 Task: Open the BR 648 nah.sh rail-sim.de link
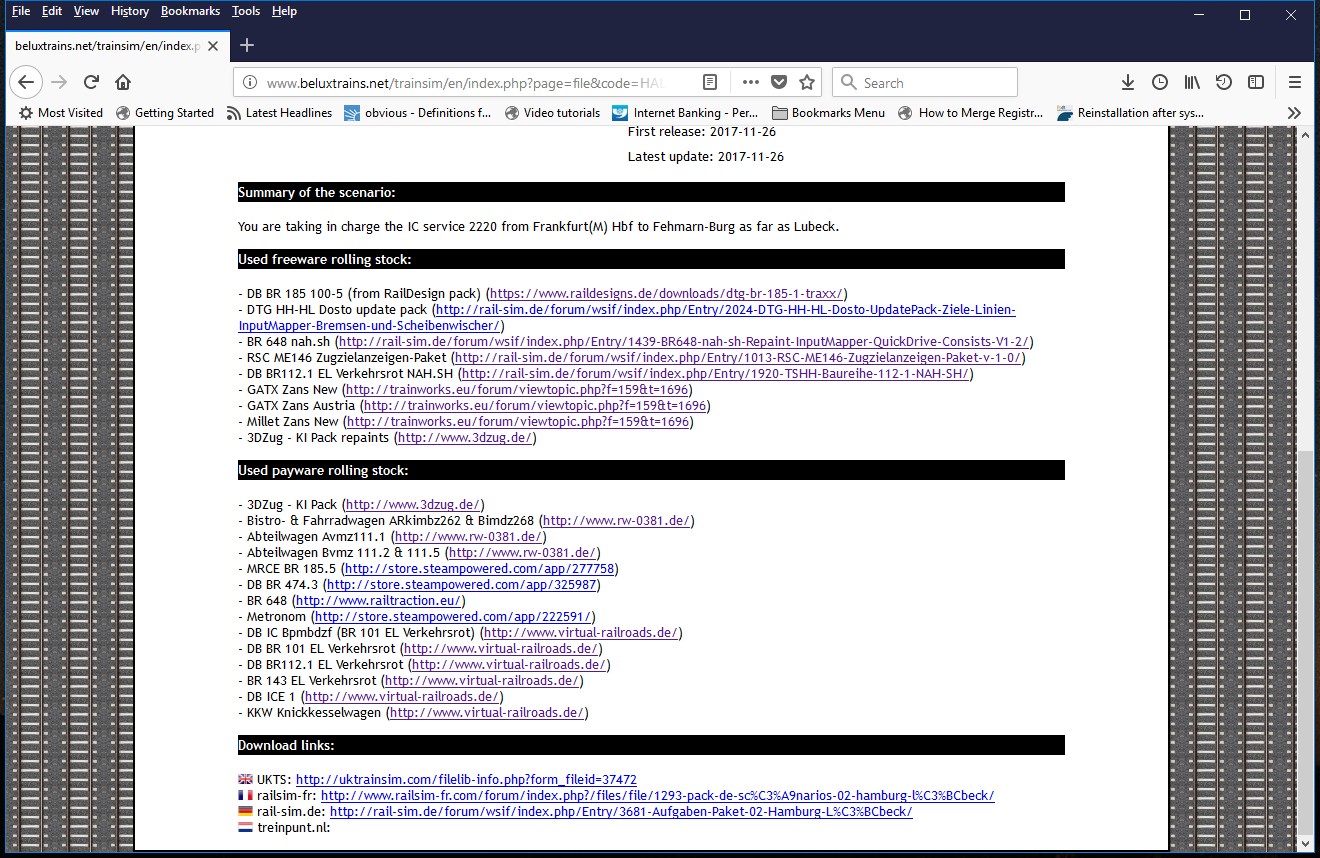(x=684, y=342)
